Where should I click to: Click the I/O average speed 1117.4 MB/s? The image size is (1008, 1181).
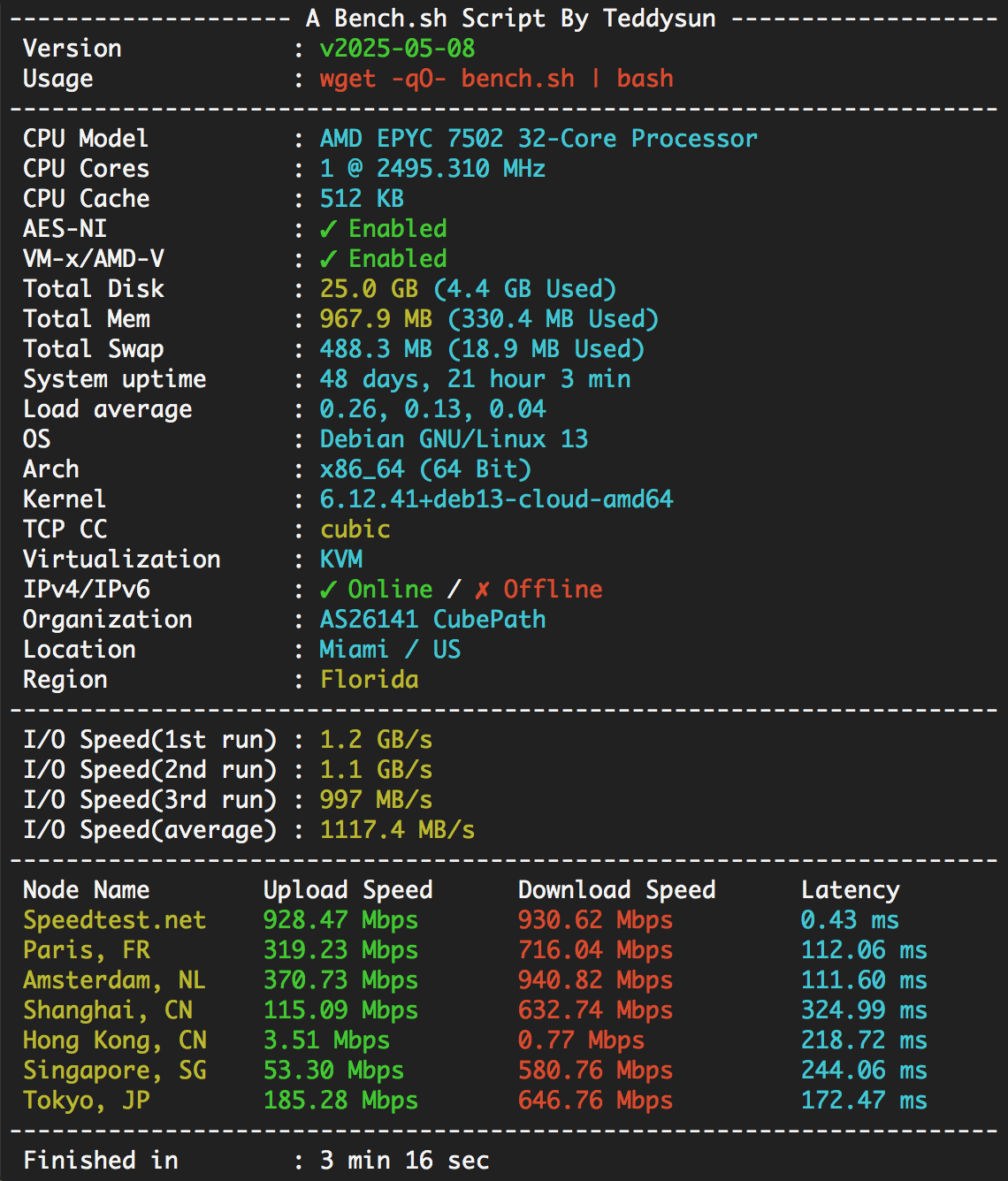(x=397, y=830)
